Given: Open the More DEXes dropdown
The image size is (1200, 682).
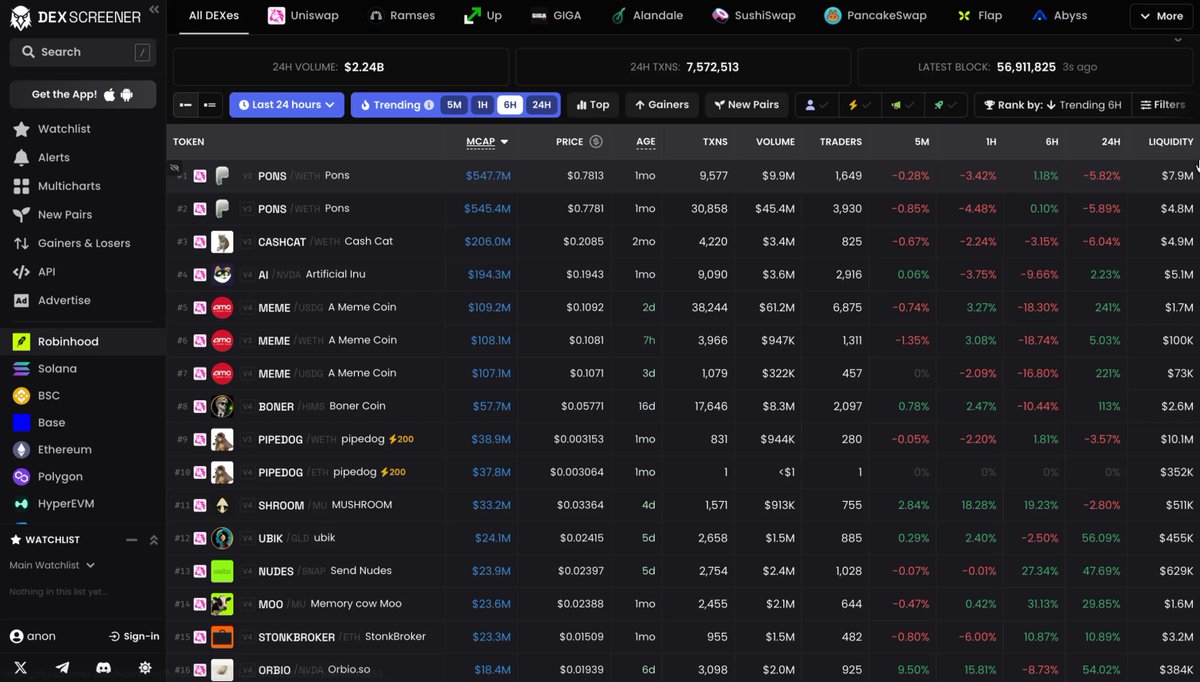Looking at the screenshot, I should click(x=1161, y=16).
